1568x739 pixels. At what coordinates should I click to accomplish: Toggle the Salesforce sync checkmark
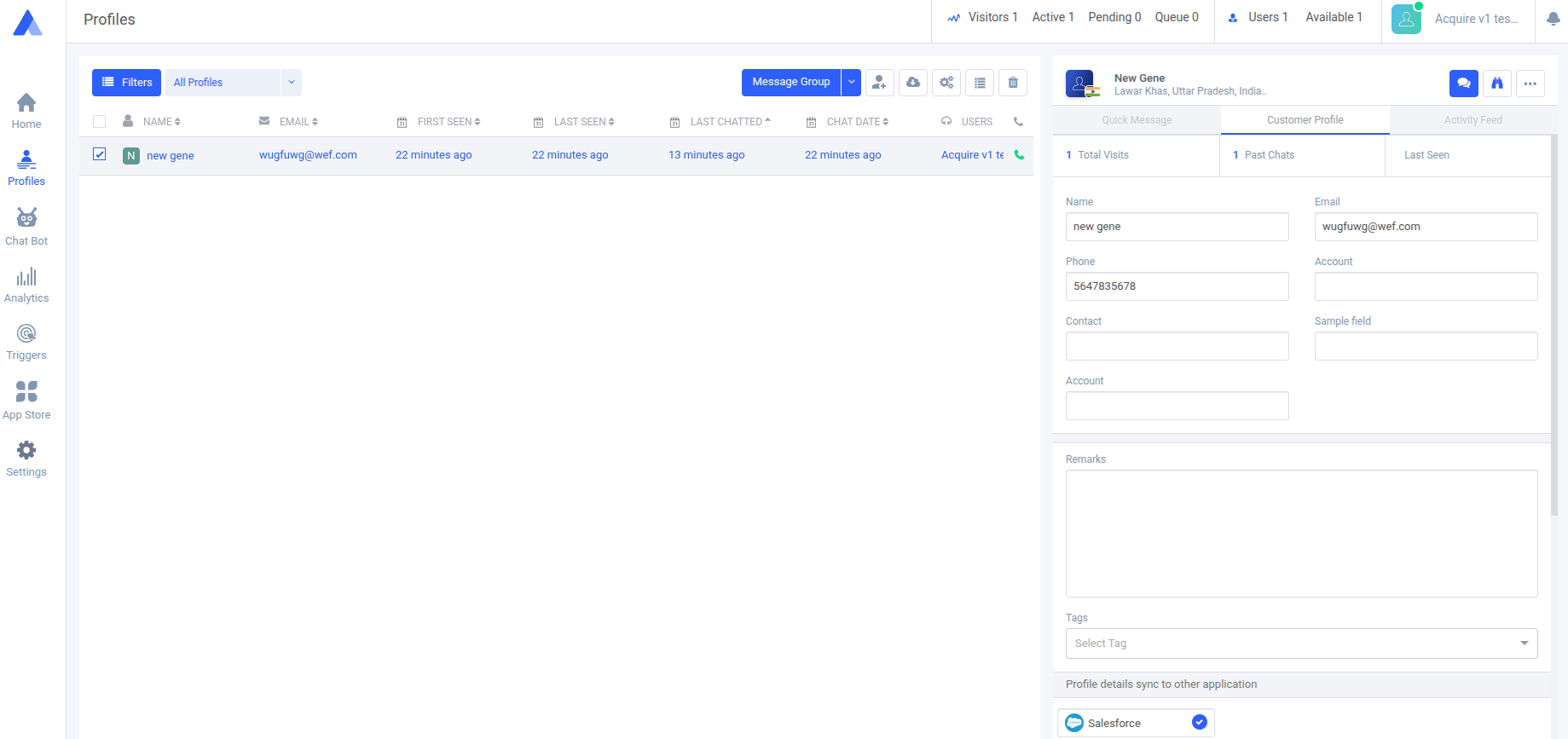click(x=1199, y=723)
